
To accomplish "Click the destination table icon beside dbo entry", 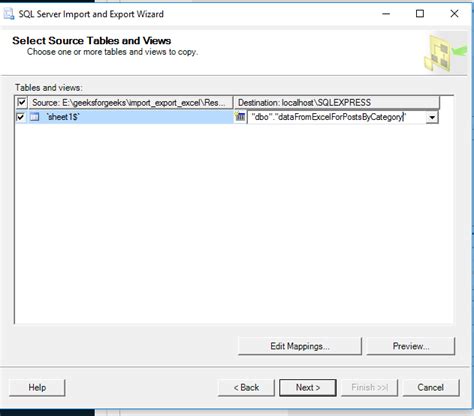I will [240, 117].
